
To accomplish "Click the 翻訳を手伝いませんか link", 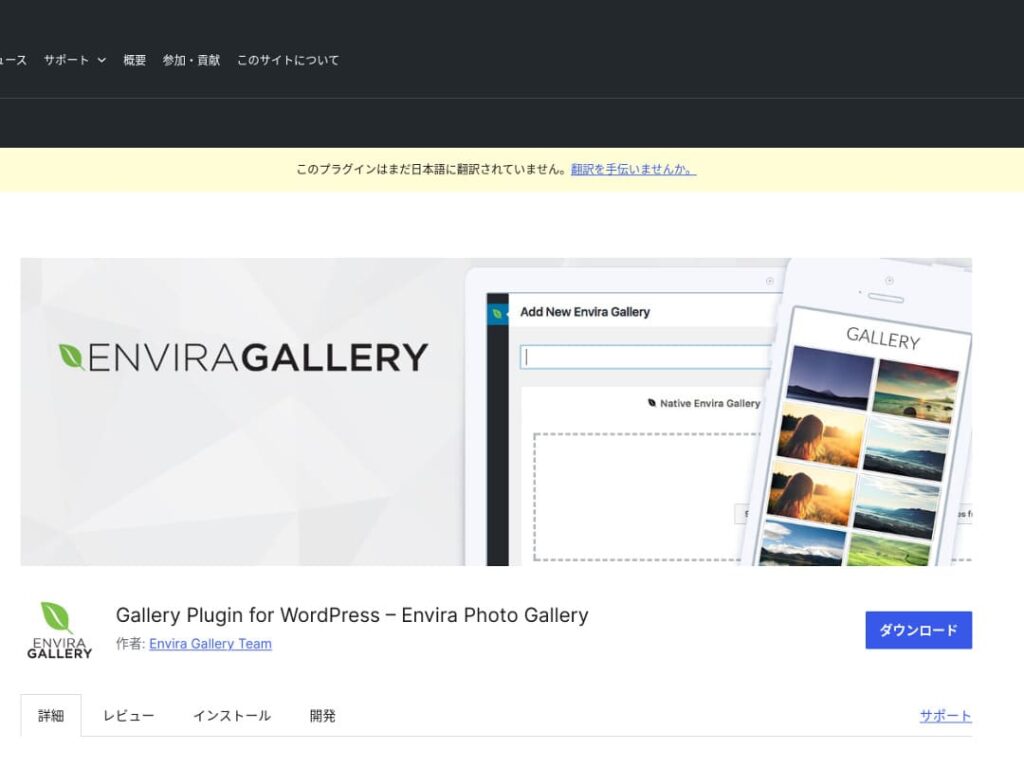I will [633, 169].
